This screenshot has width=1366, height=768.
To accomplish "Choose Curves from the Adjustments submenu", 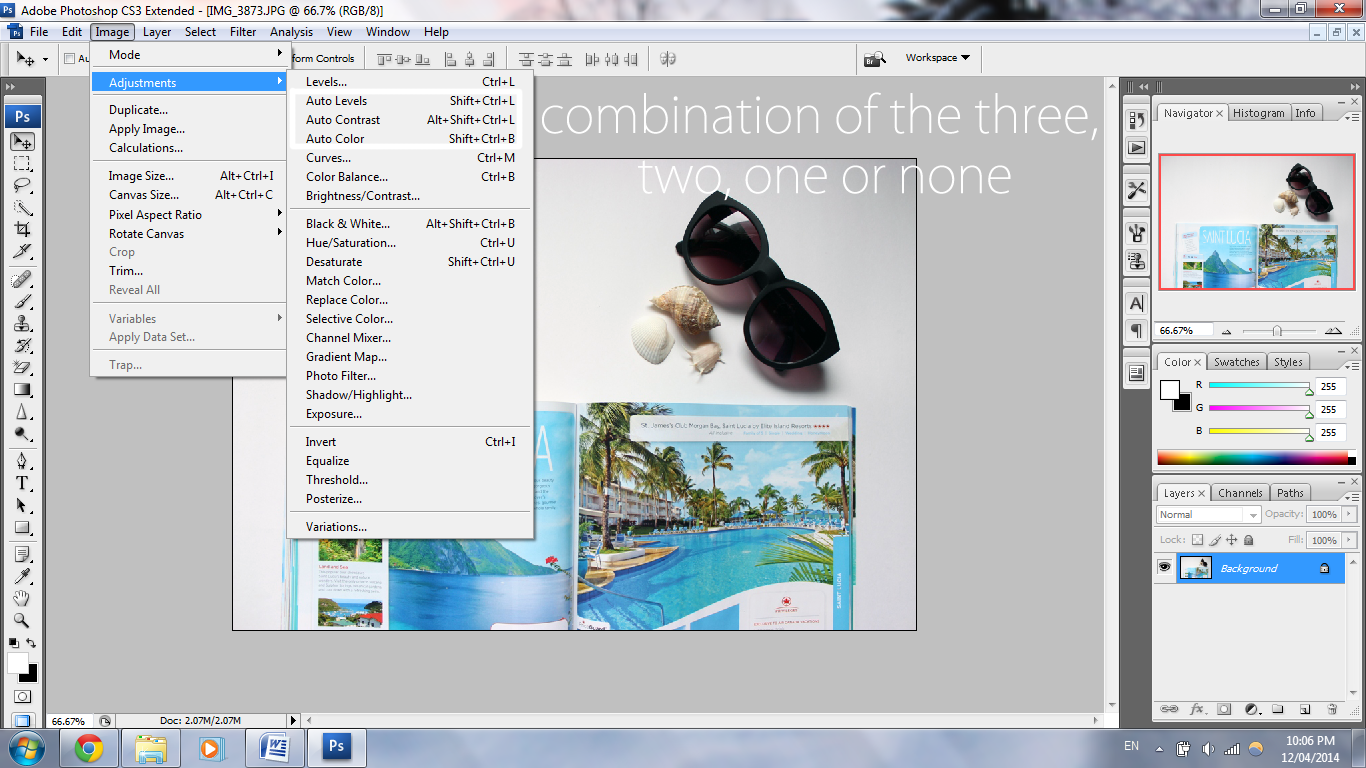I will click(x=410, y=157).
